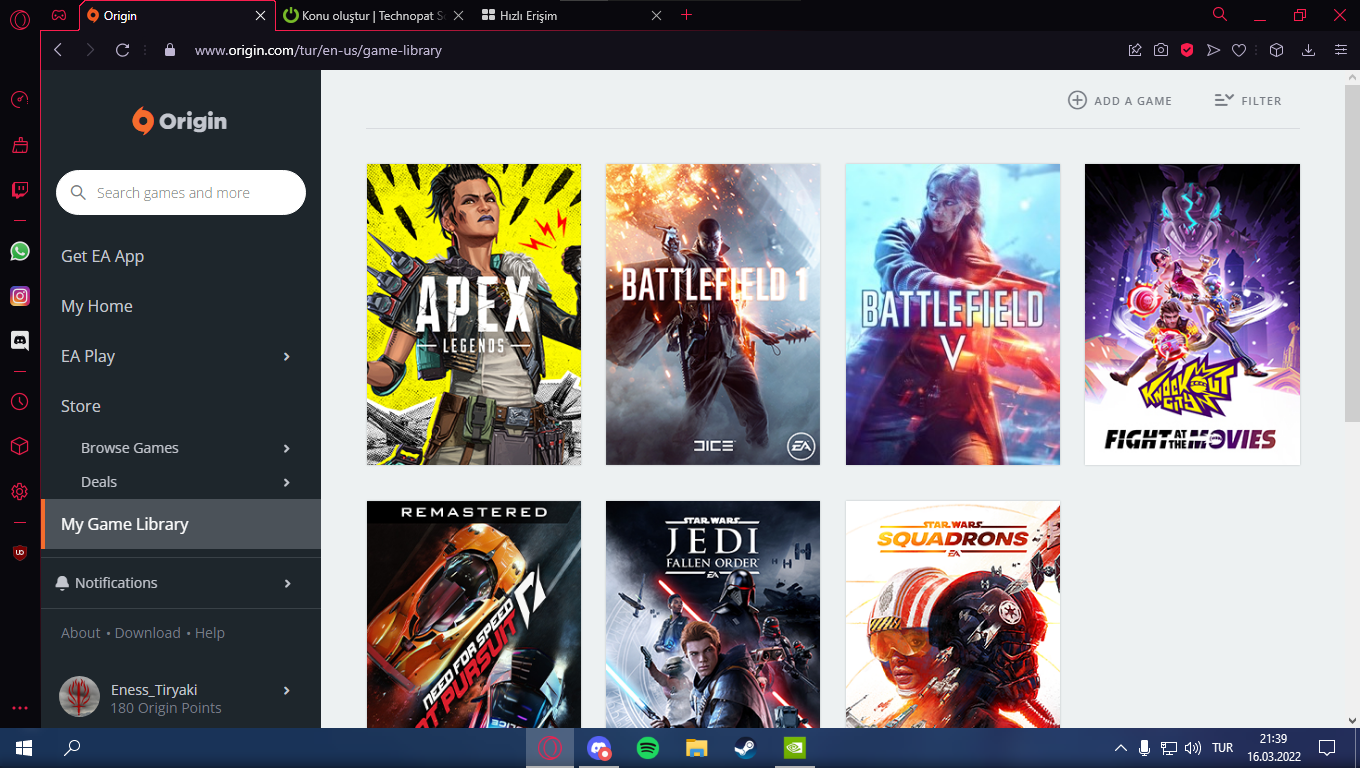Open the Jedi Fallen Order game tile
This screenshot has width=1360, height=768.
(713, 614)
